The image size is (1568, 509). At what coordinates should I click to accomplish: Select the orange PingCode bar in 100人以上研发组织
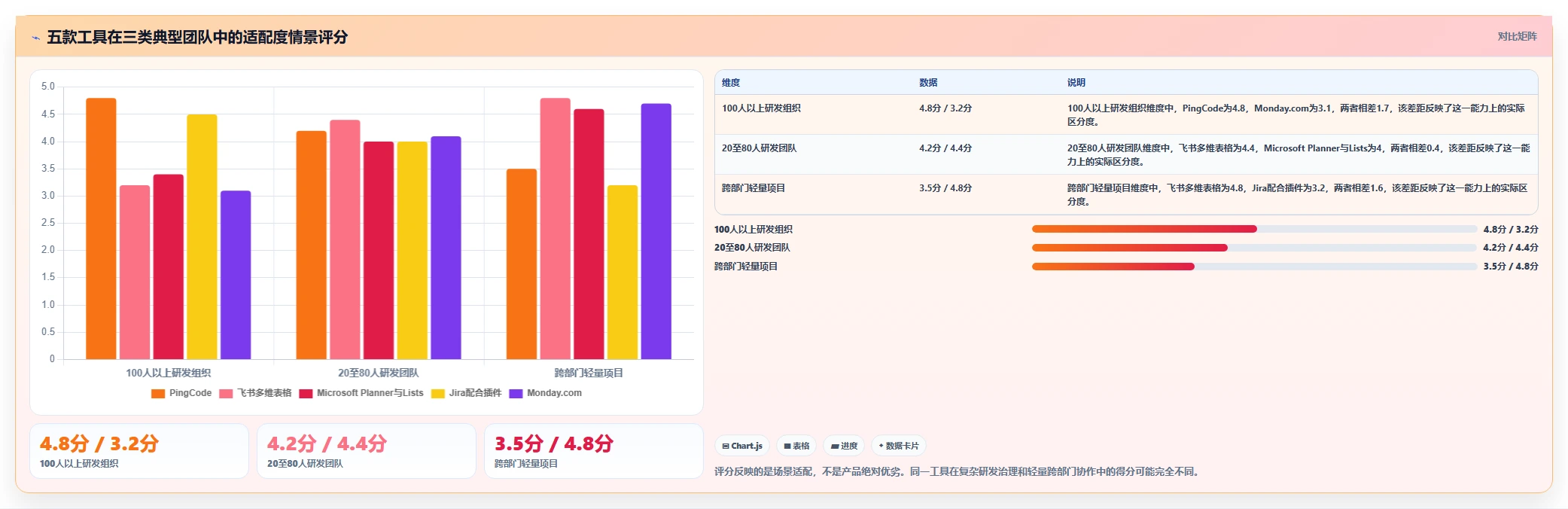tap(101, 229)
